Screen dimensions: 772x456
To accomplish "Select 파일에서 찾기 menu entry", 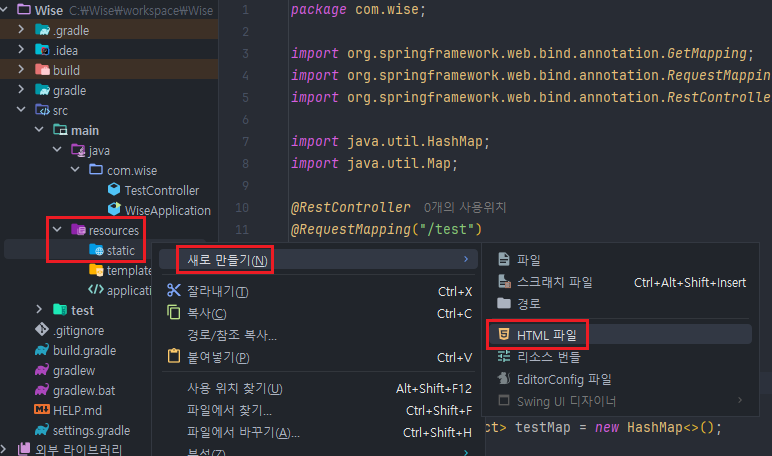I will [318, 410].
